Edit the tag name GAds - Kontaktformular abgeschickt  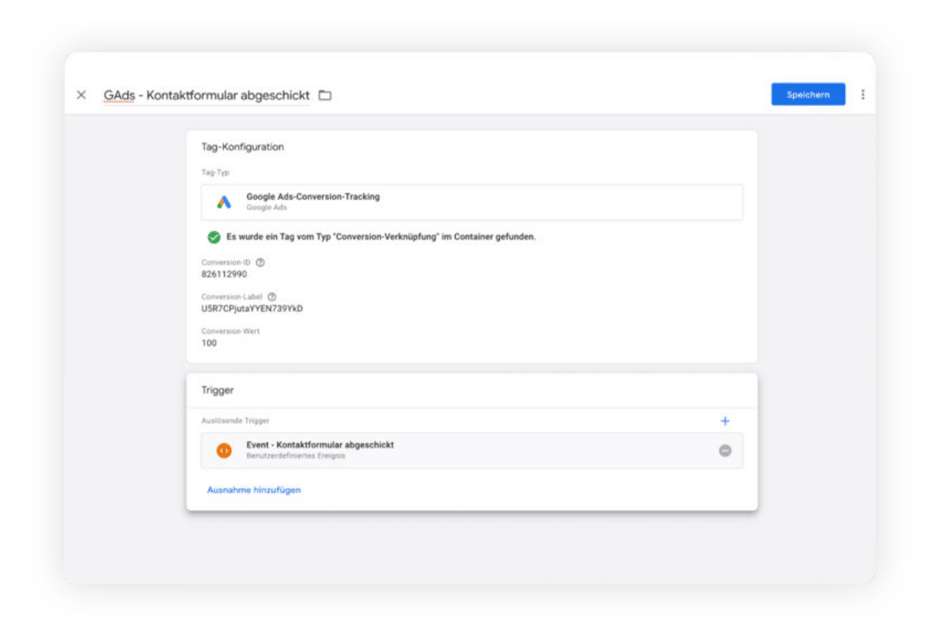tap(206, 95)
